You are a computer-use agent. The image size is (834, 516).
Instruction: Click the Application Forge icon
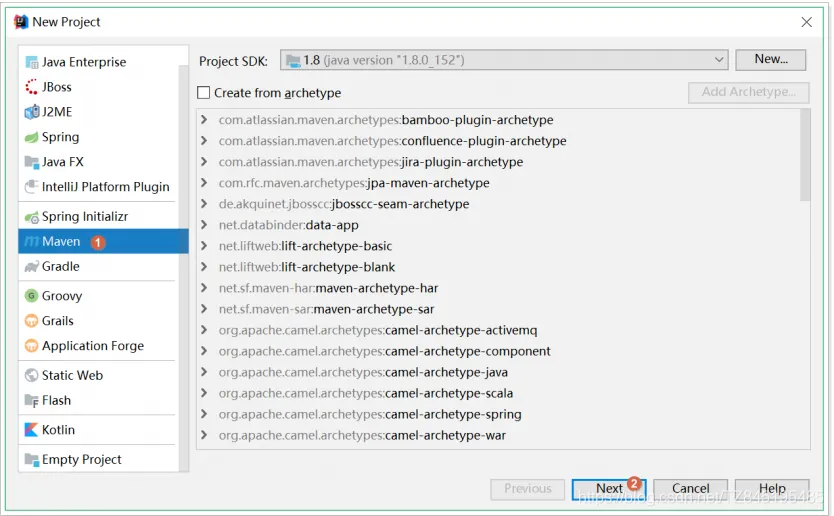coord(32,346)
